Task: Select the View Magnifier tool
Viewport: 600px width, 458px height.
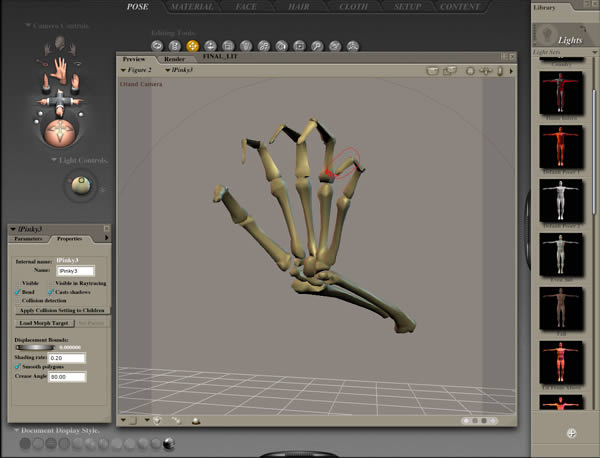Action: pos(317,46)
